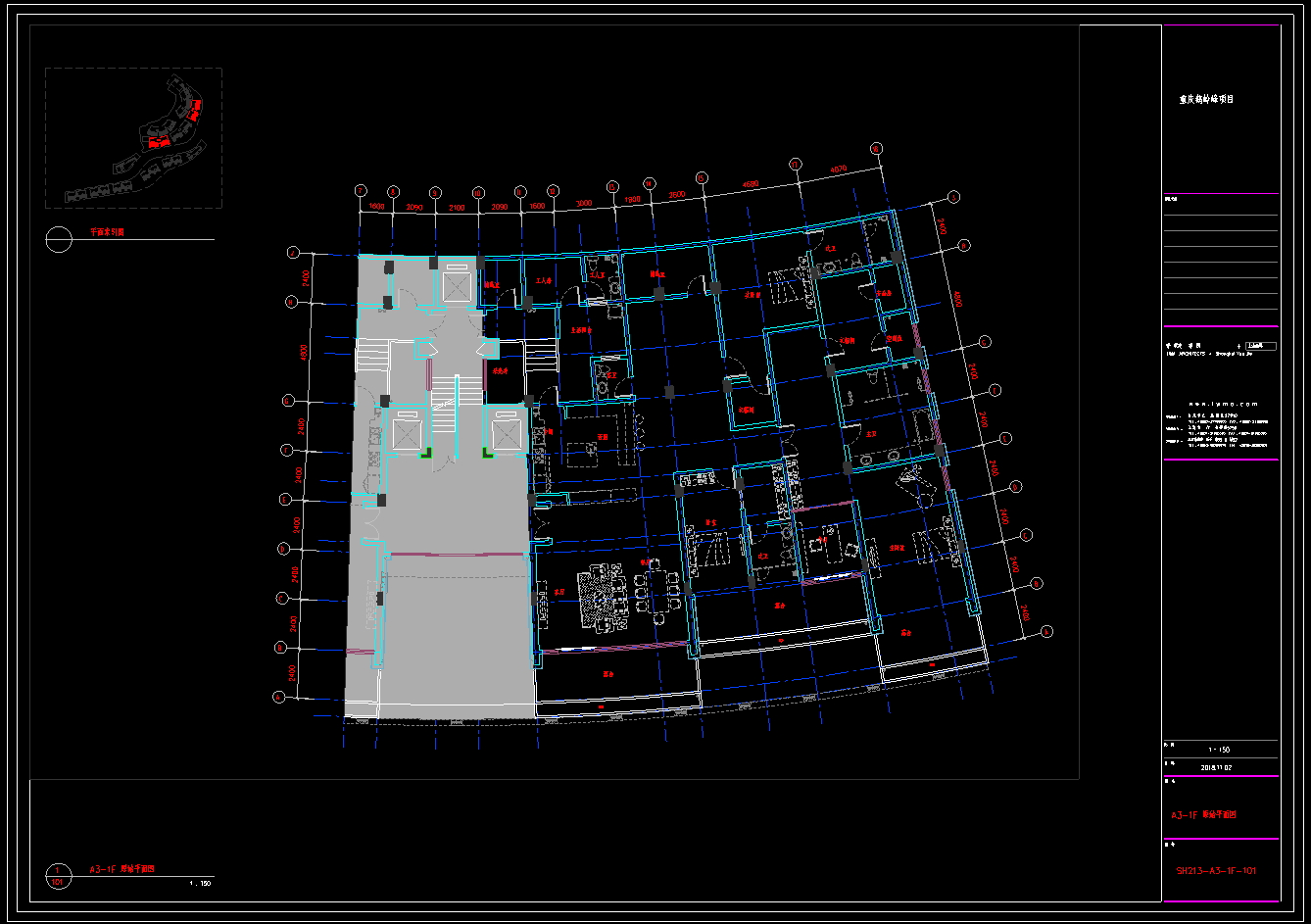
Task: Click the 4680 dimension text
Action: click(x=751, y=183)
